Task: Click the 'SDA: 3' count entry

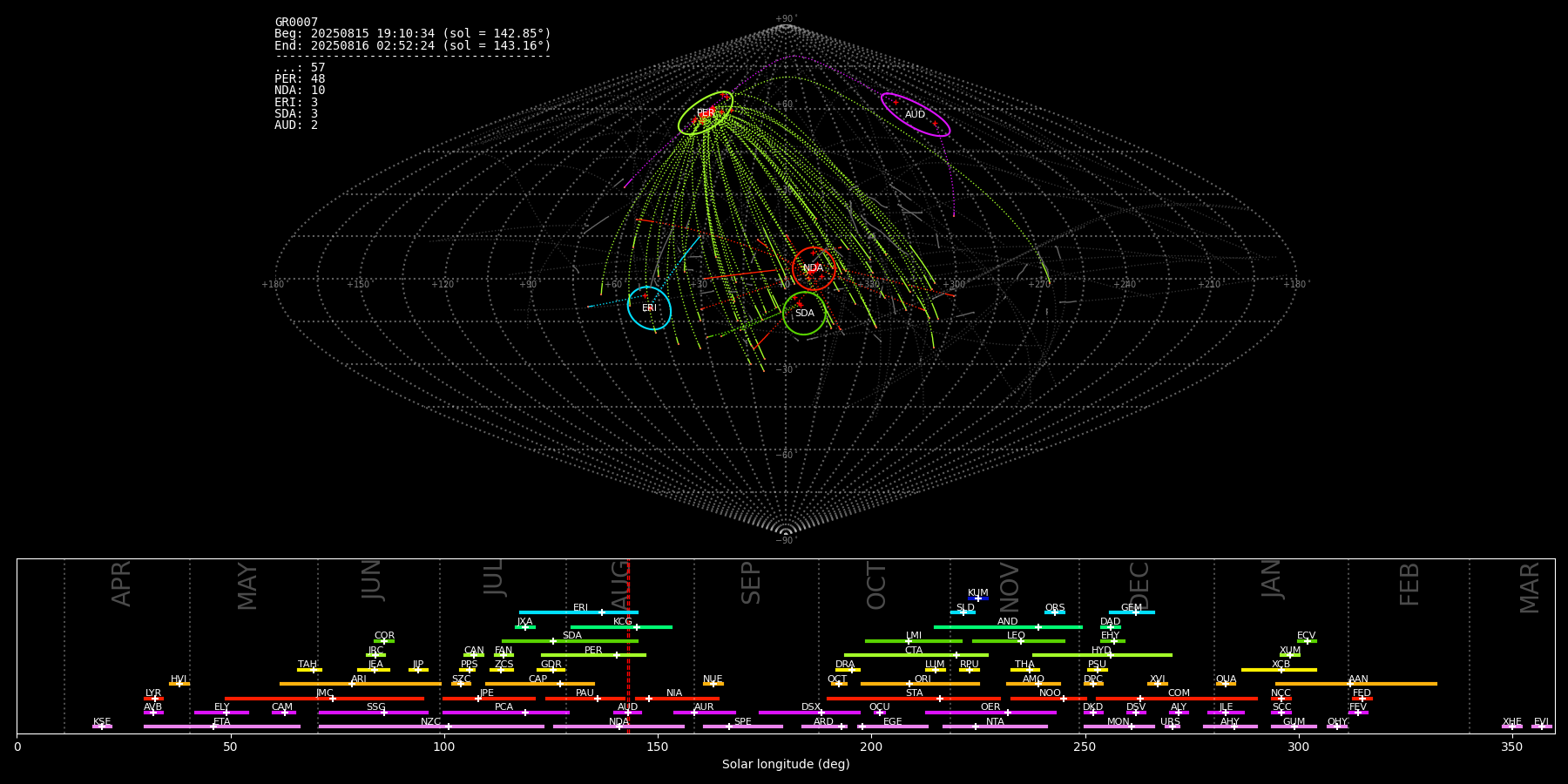Action: click(x=296, y=114)
